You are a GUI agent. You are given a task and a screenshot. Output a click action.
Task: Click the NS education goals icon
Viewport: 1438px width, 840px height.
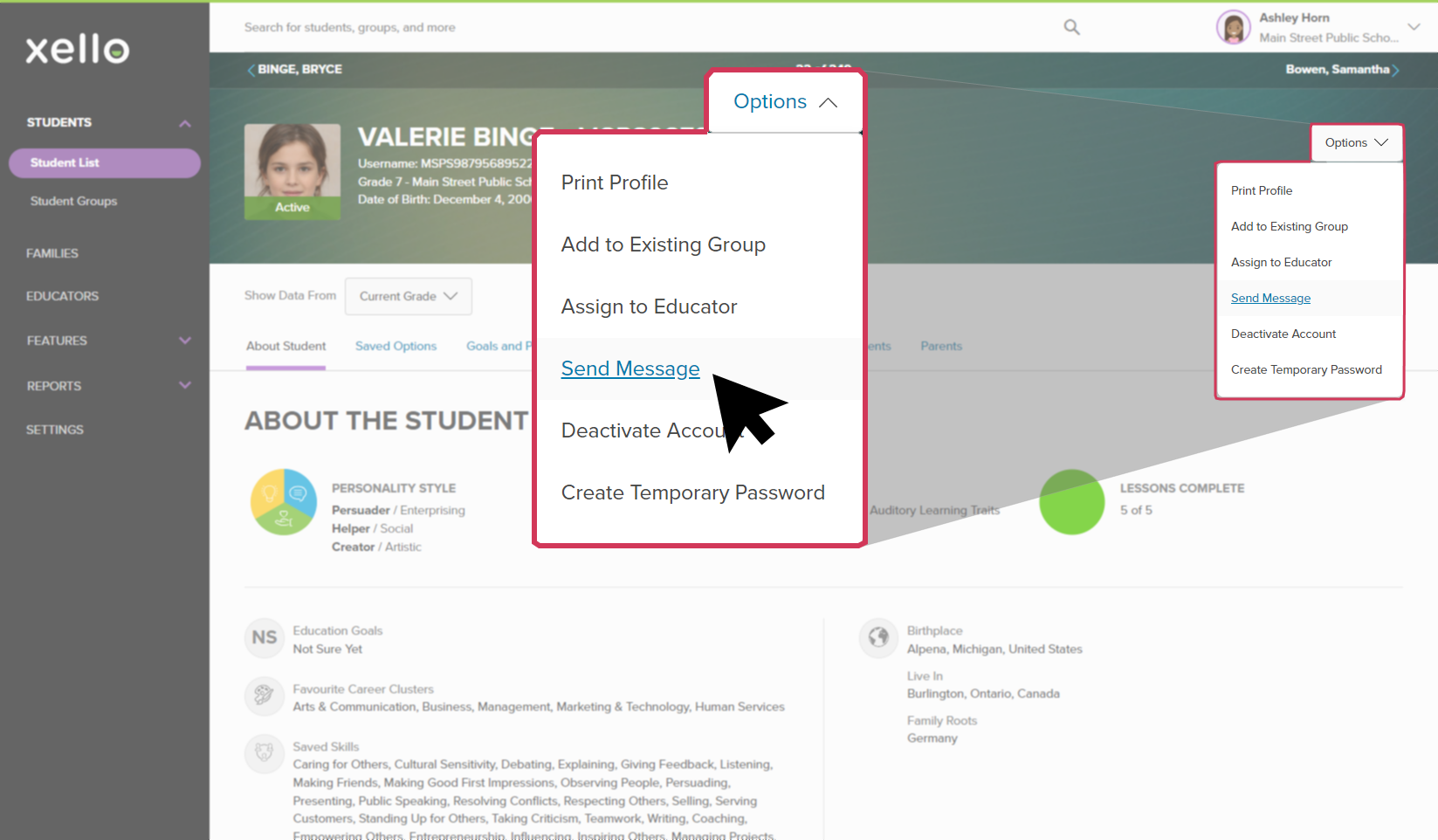(x=265, y=638)
